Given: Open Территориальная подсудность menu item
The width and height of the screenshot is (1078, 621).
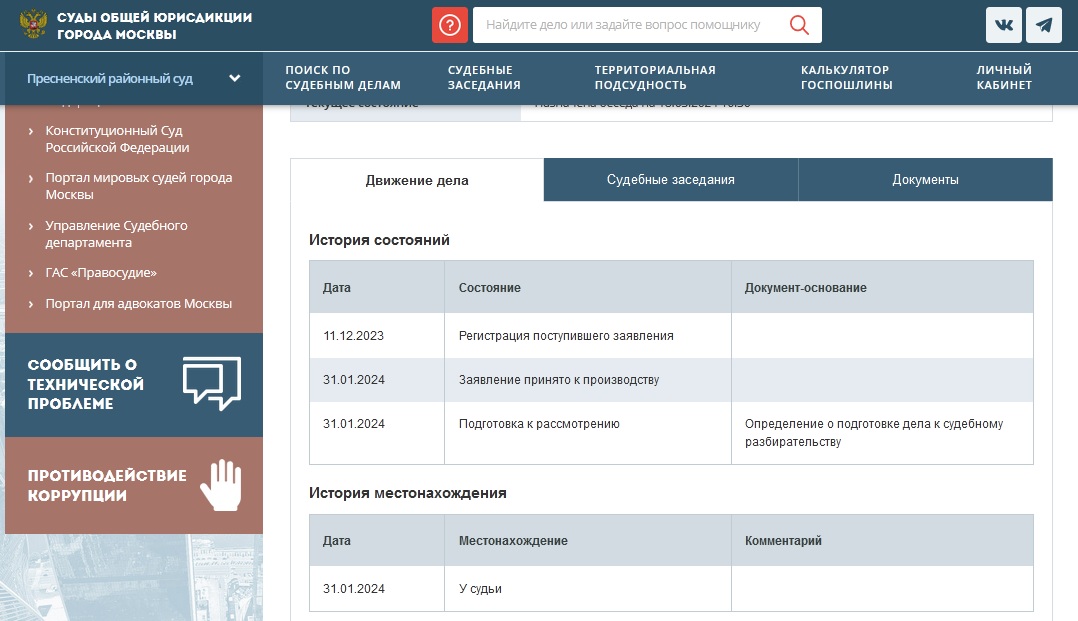Looking at the screenshot, I should (655, 77).
